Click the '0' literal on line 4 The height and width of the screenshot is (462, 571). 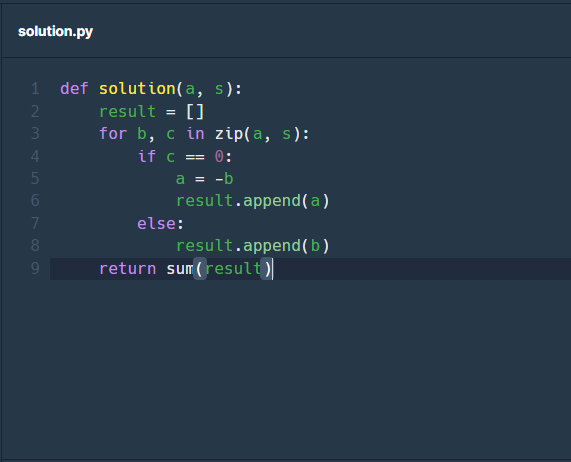tap(219, 157)
